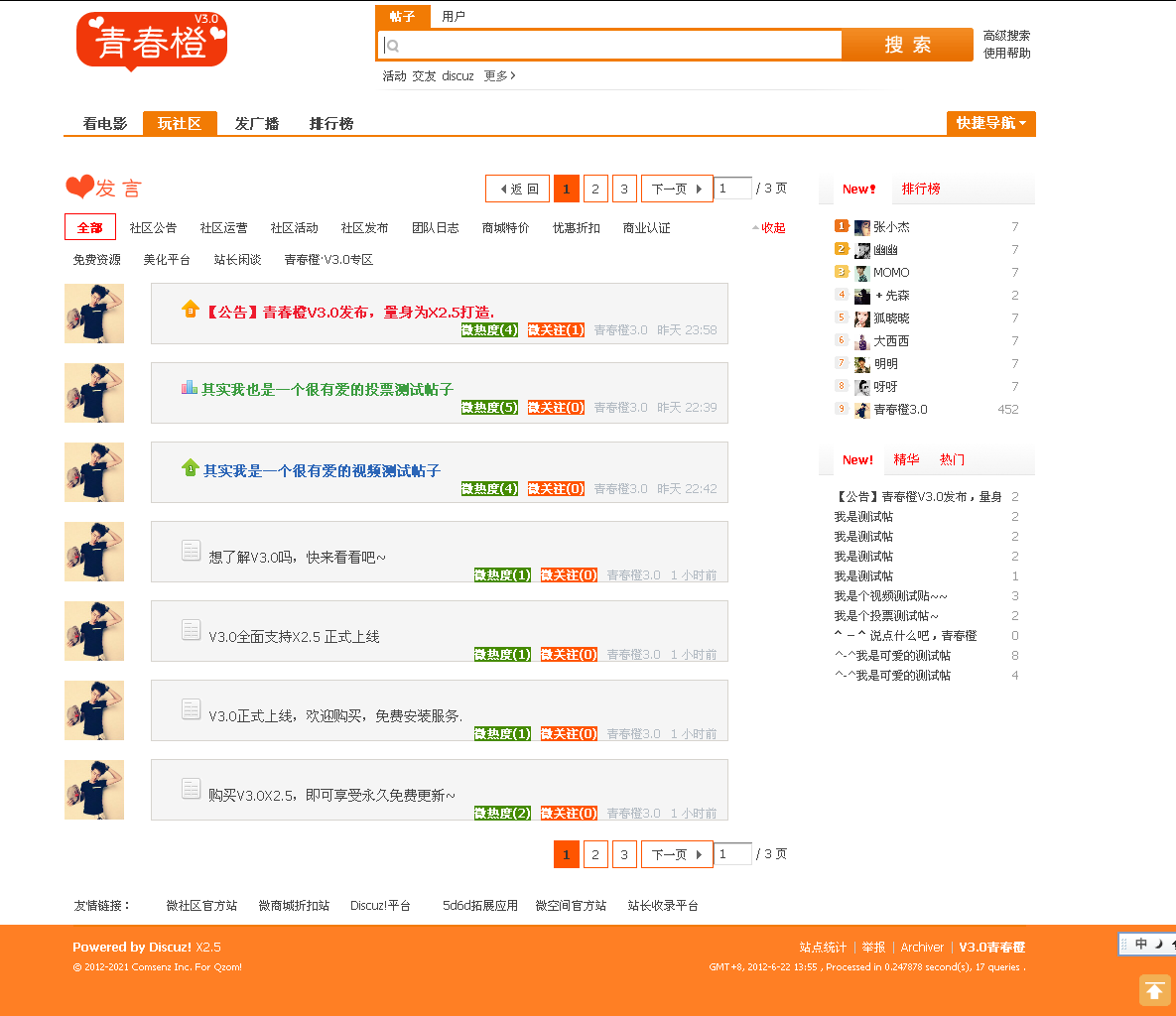
Task: Click +先森's avatar in the ranking list
Action: click(x=862, y=297)
